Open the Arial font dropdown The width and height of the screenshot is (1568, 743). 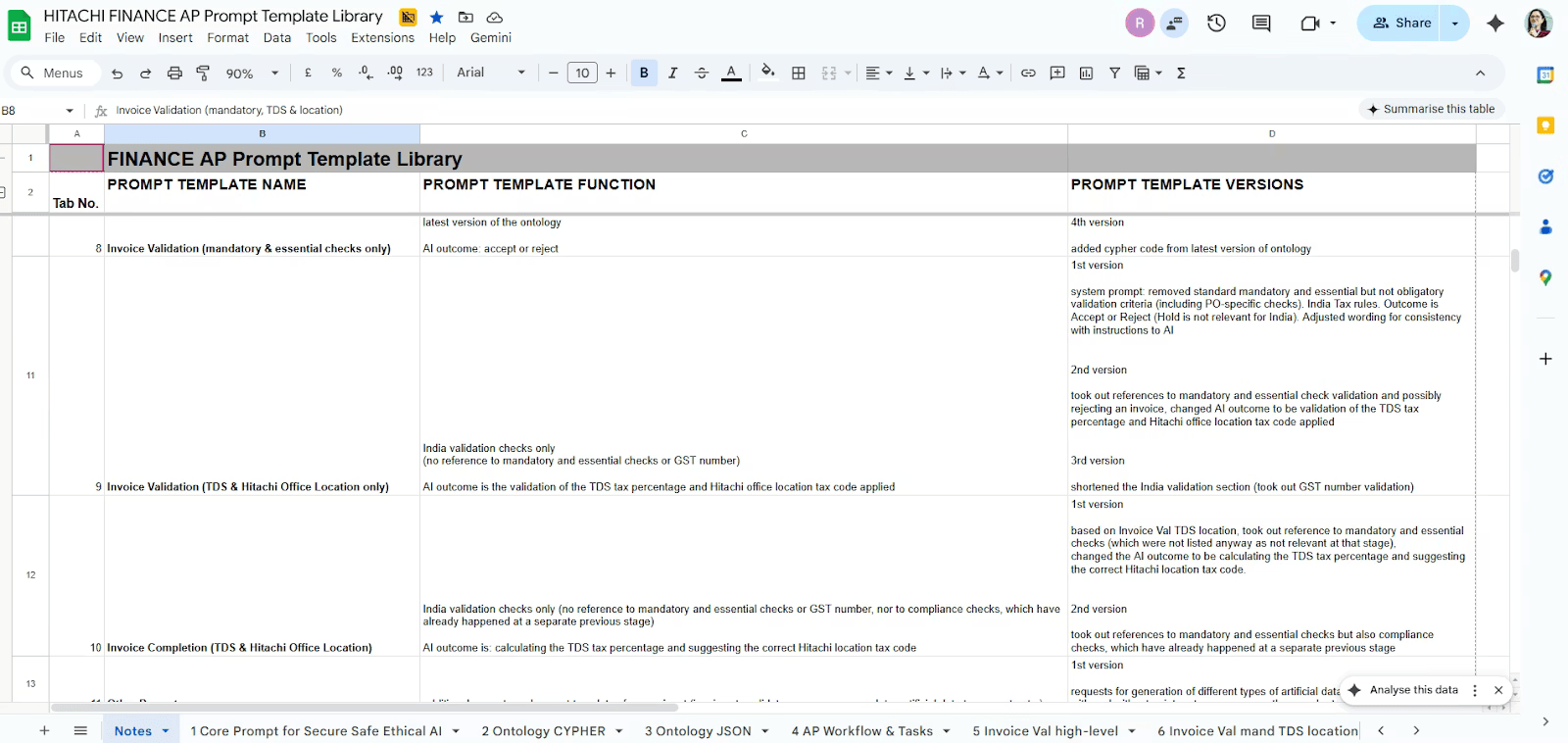tap(491, 73)
